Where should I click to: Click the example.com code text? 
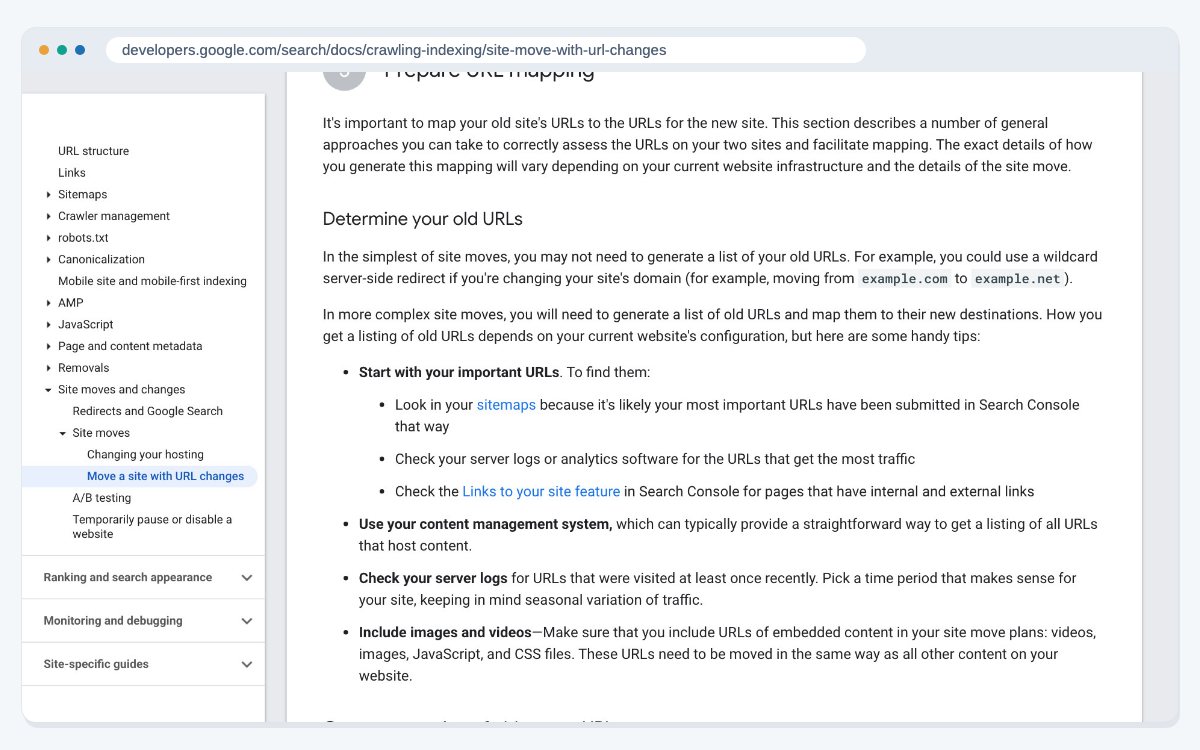pos(904,279)
